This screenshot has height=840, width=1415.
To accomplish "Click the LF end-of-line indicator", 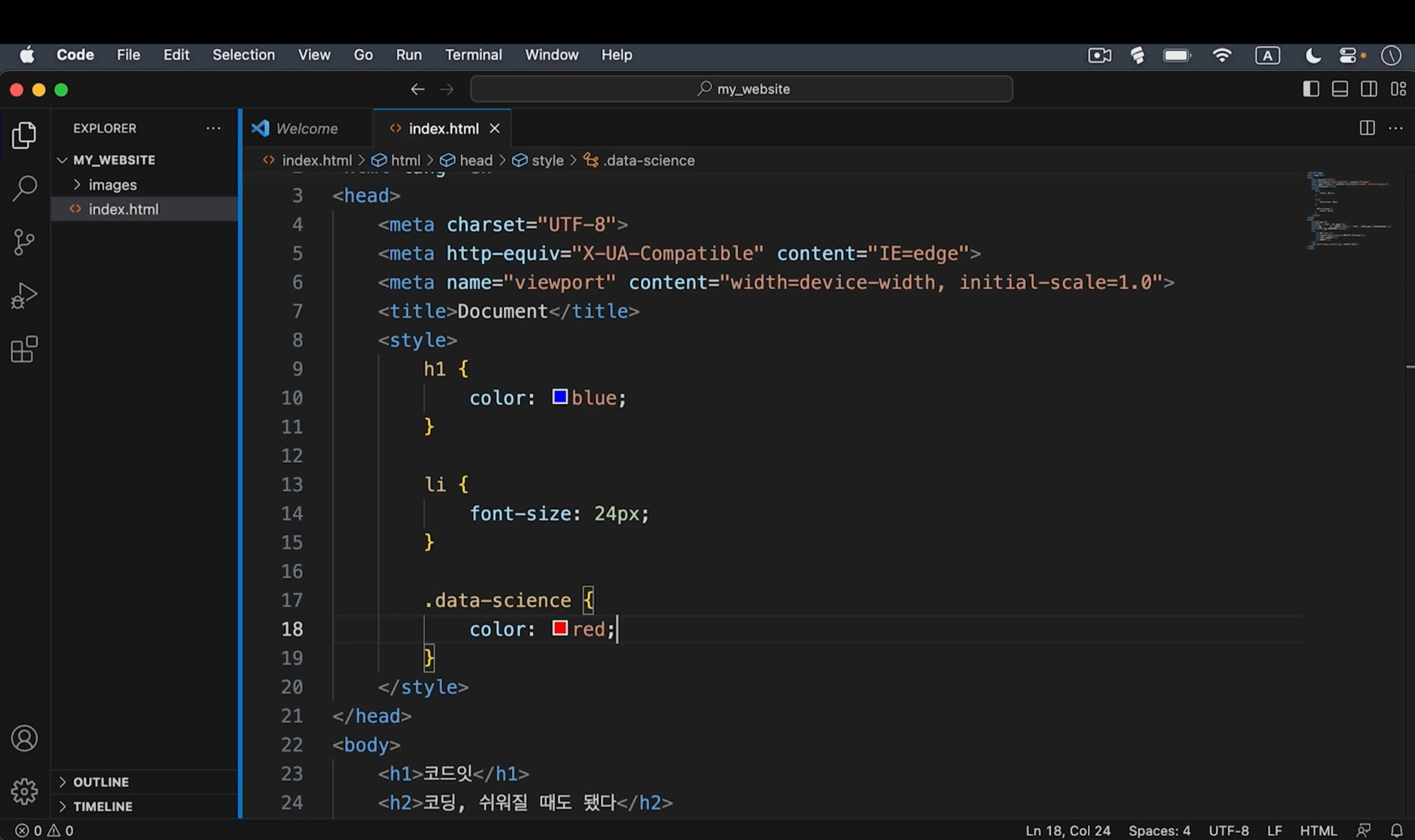I will [1275, 830].
